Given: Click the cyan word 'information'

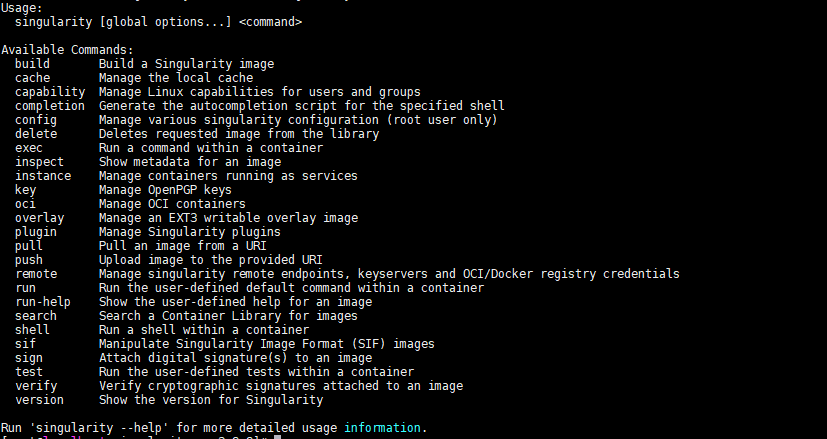Looking at the screenshot, I should pyautogui.click(x=382, y=427).
